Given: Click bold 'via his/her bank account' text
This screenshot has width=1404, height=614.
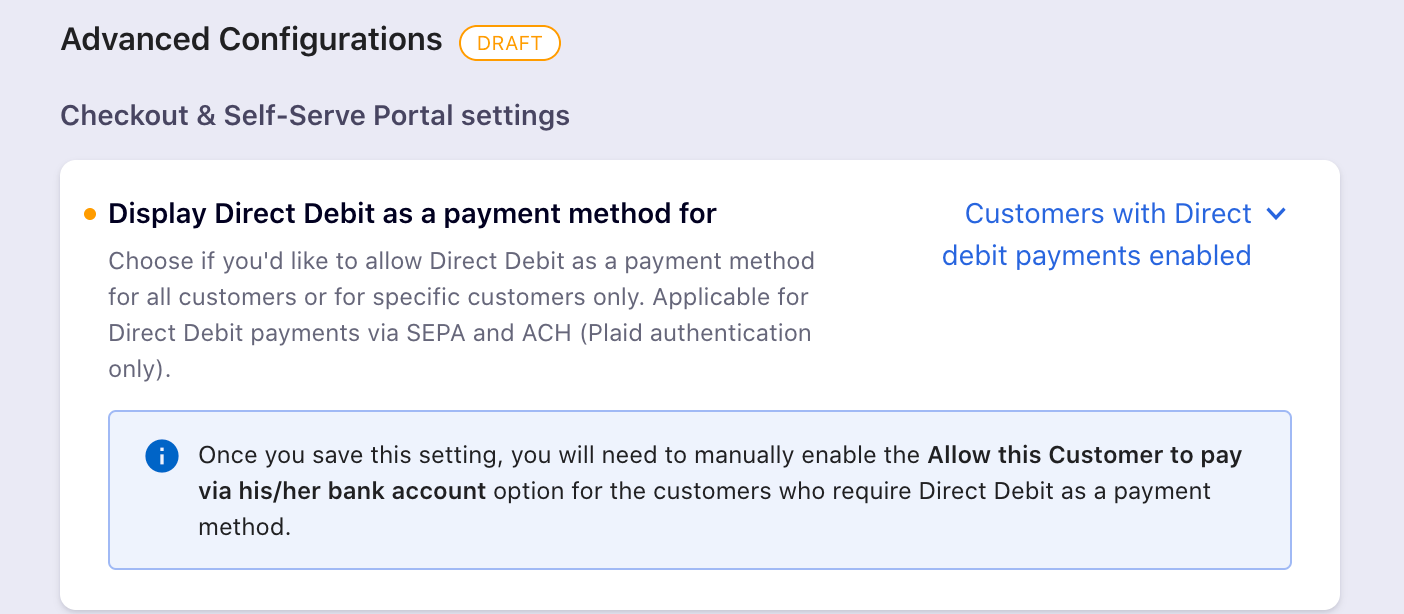Looking at the screenshot, I should pos(342,491).
